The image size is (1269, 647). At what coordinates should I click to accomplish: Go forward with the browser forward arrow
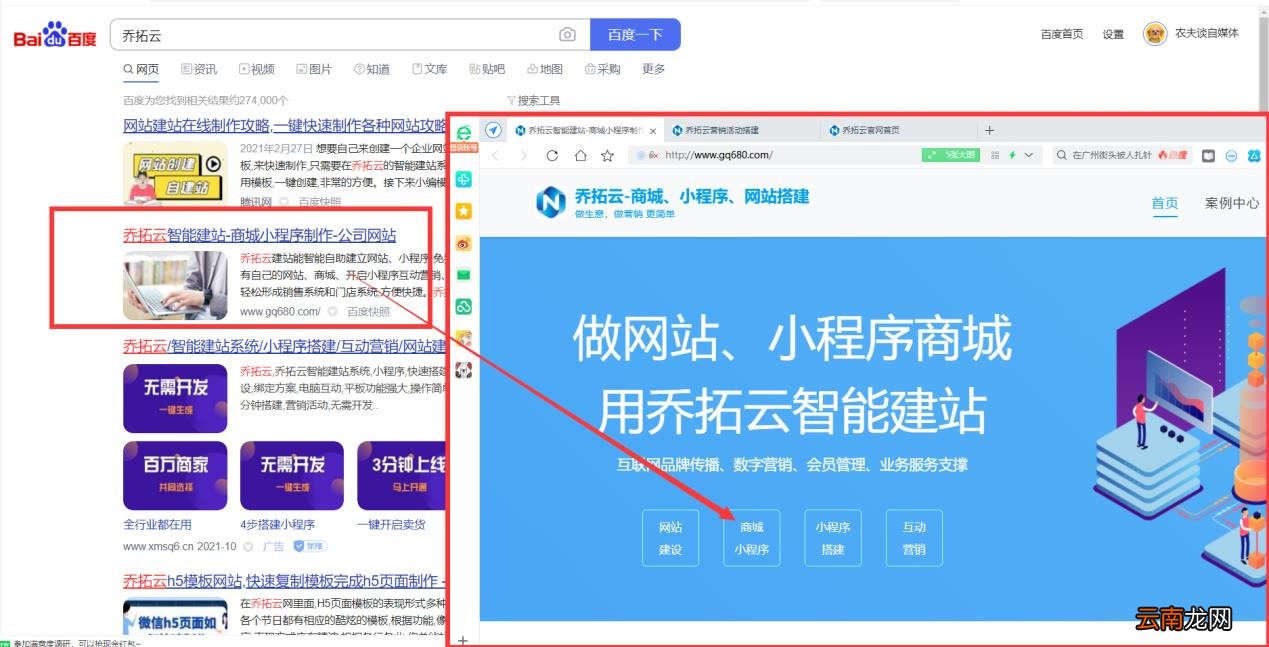click(523, 156)
